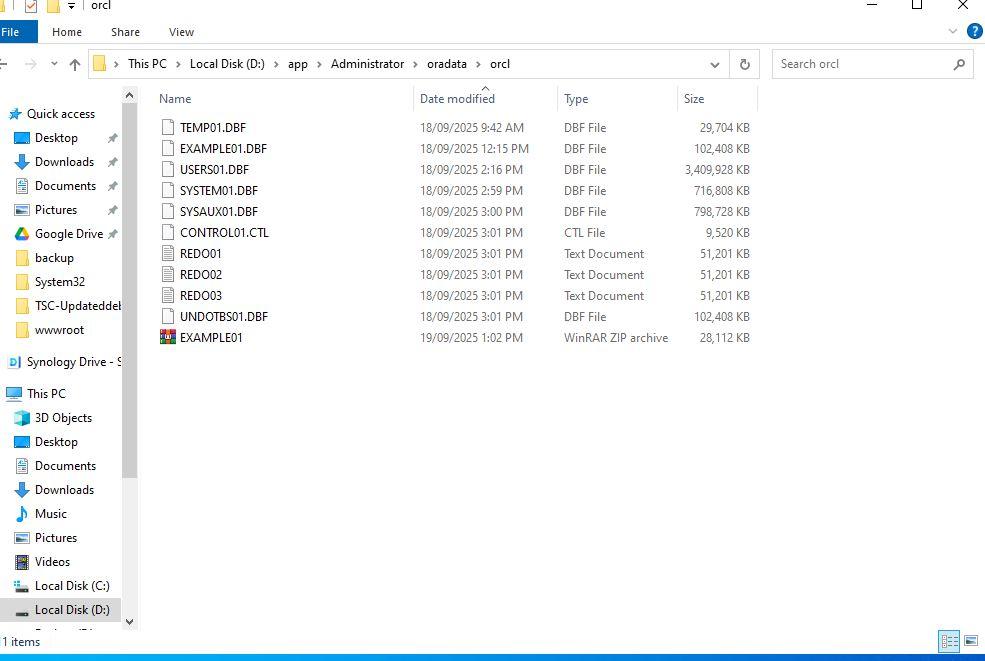This screenshot has width=985, height=661.
Task: Click the EXAMPLE01 WinRAR ZIP archive icon
Action: point(168,338)
